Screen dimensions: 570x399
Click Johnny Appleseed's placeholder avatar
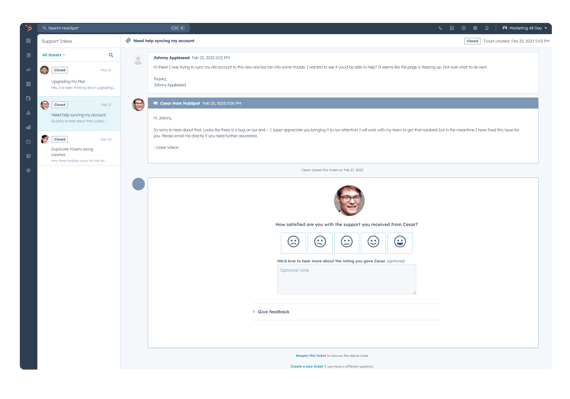pos(138,60)
